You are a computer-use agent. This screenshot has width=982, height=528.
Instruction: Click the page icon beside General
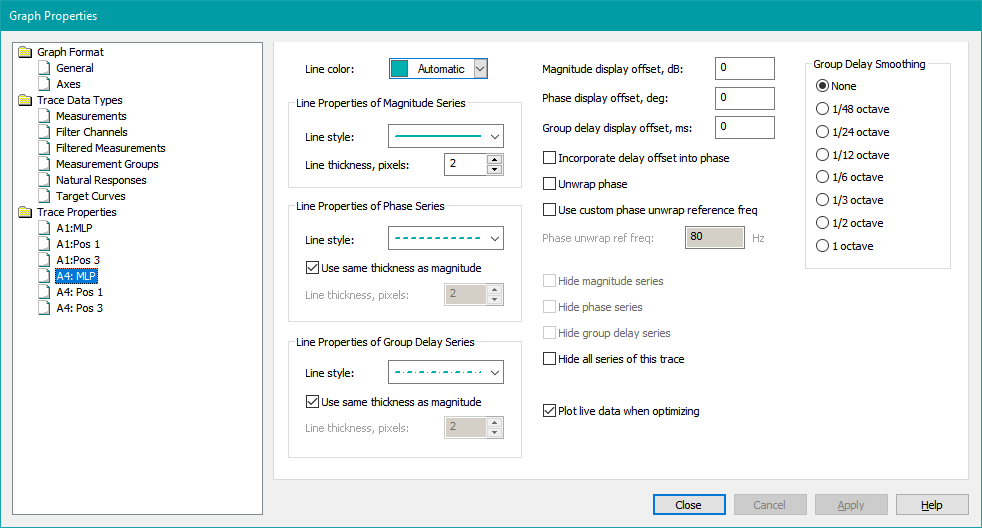click(44, 68)
